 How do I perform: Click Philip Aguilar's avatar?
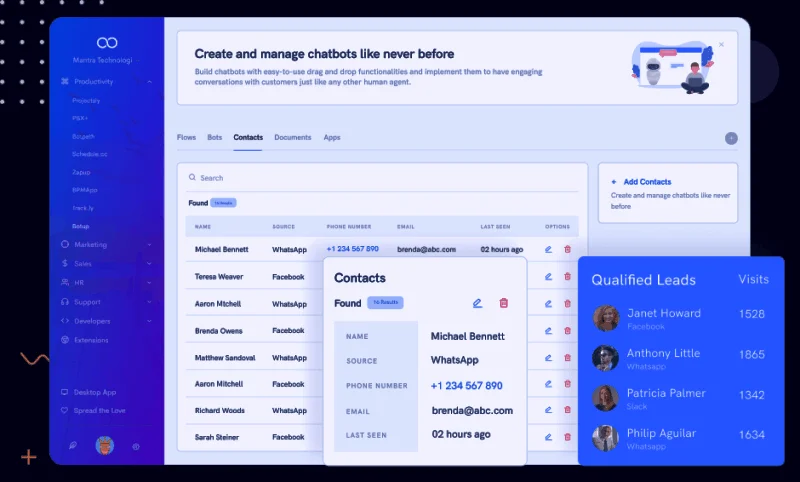click(606, 438)
